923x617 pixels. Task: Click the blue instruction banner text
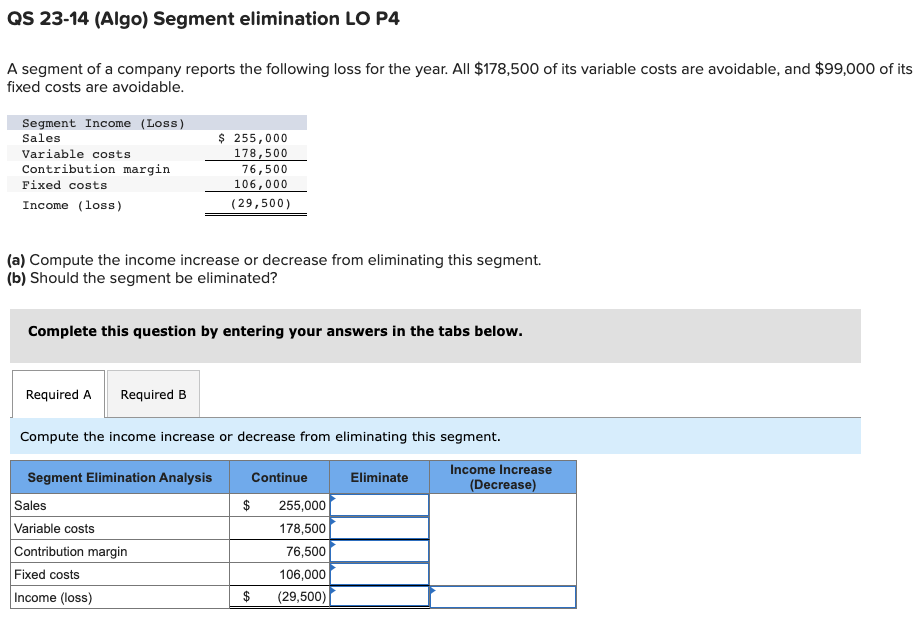click(x=260, y=436)
